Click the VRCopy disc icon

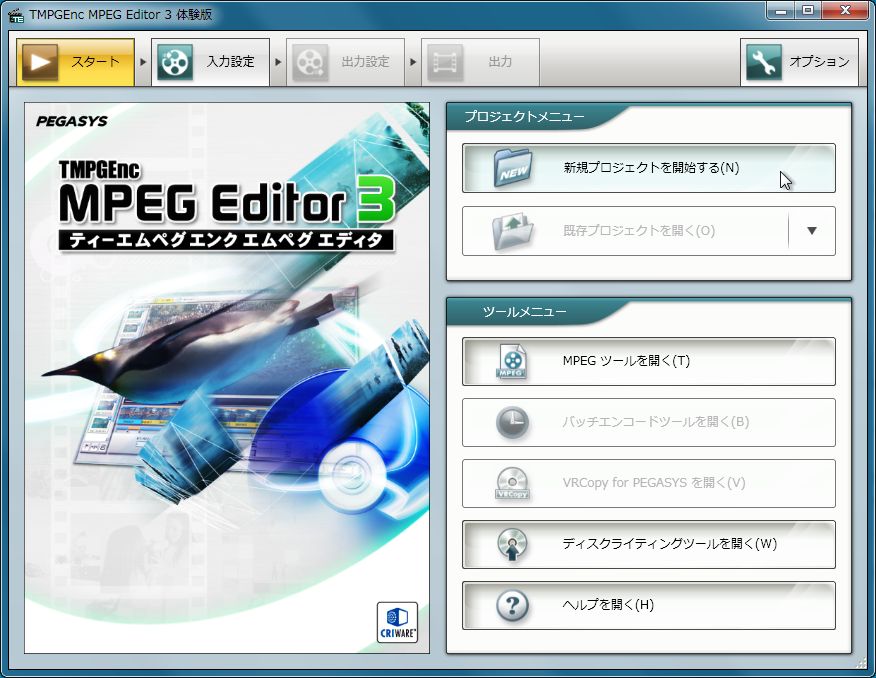(x=512, y=484)
